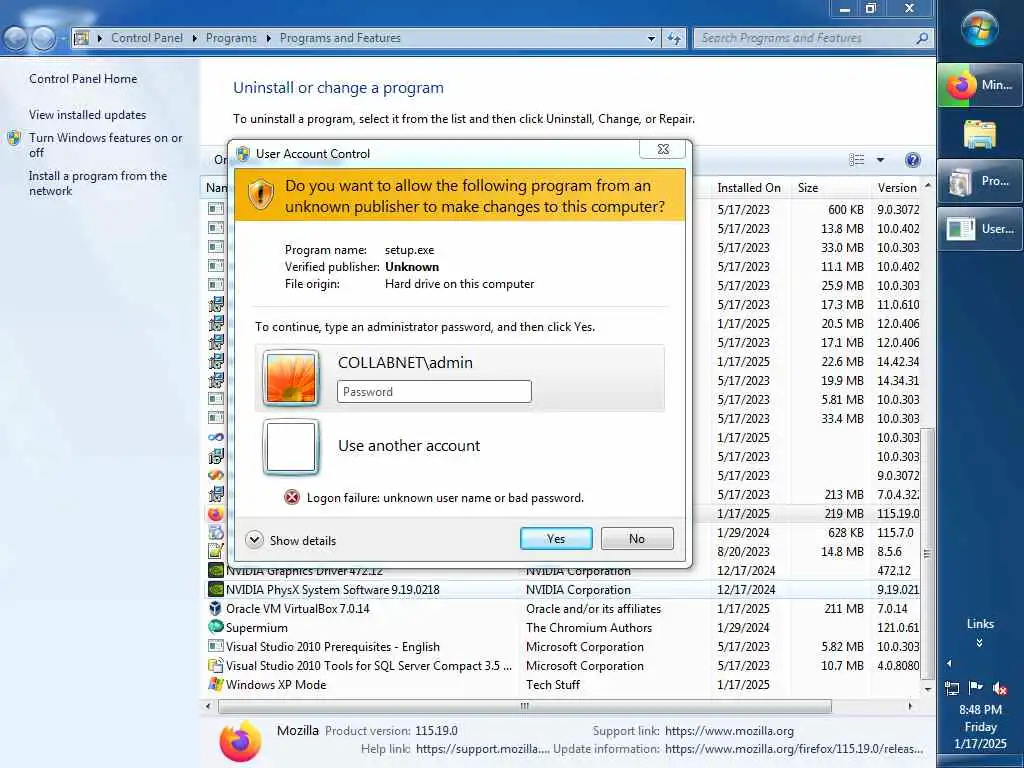Screen dimensions: 1024x768
Task: Open https://www.mozilla.org support link text
Action: (x=729, y=731)
